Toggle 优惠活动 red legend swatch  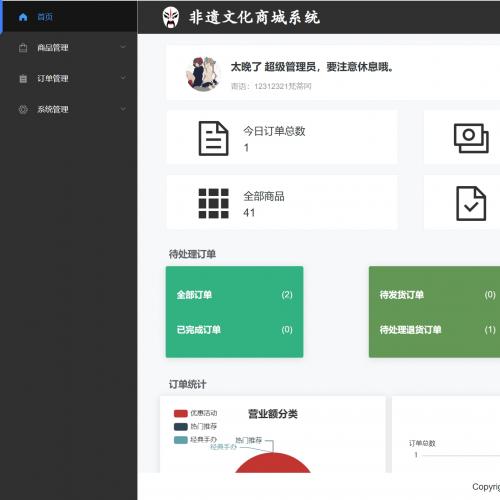tap(181, 413)
